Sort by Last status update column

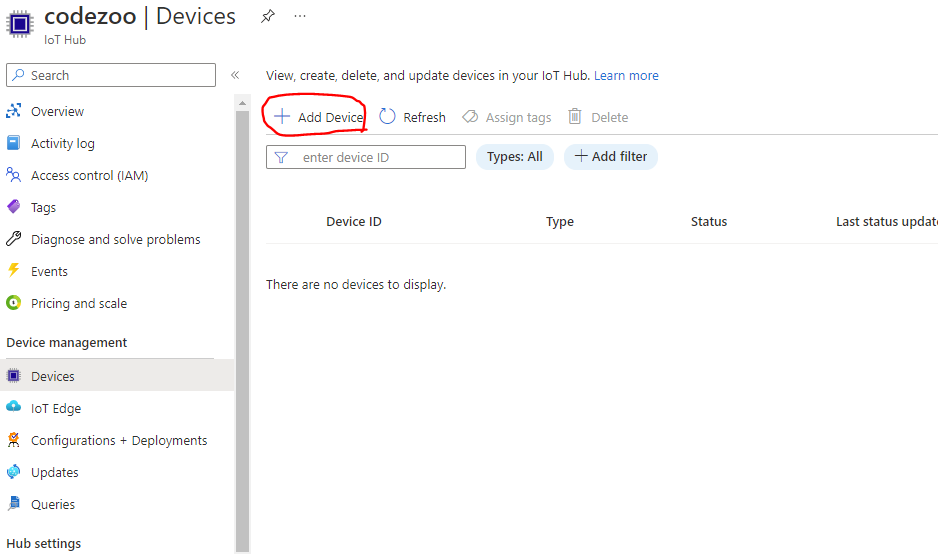[887, 221]
